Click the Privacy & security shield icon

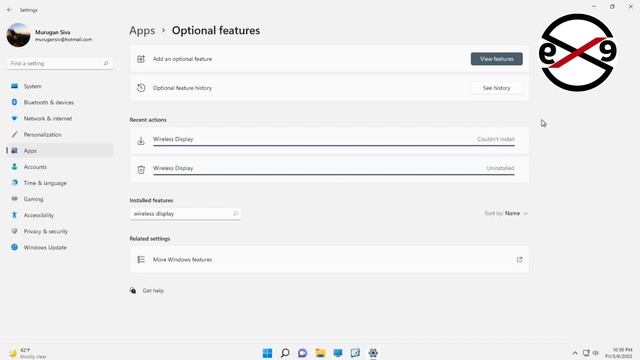14,231
